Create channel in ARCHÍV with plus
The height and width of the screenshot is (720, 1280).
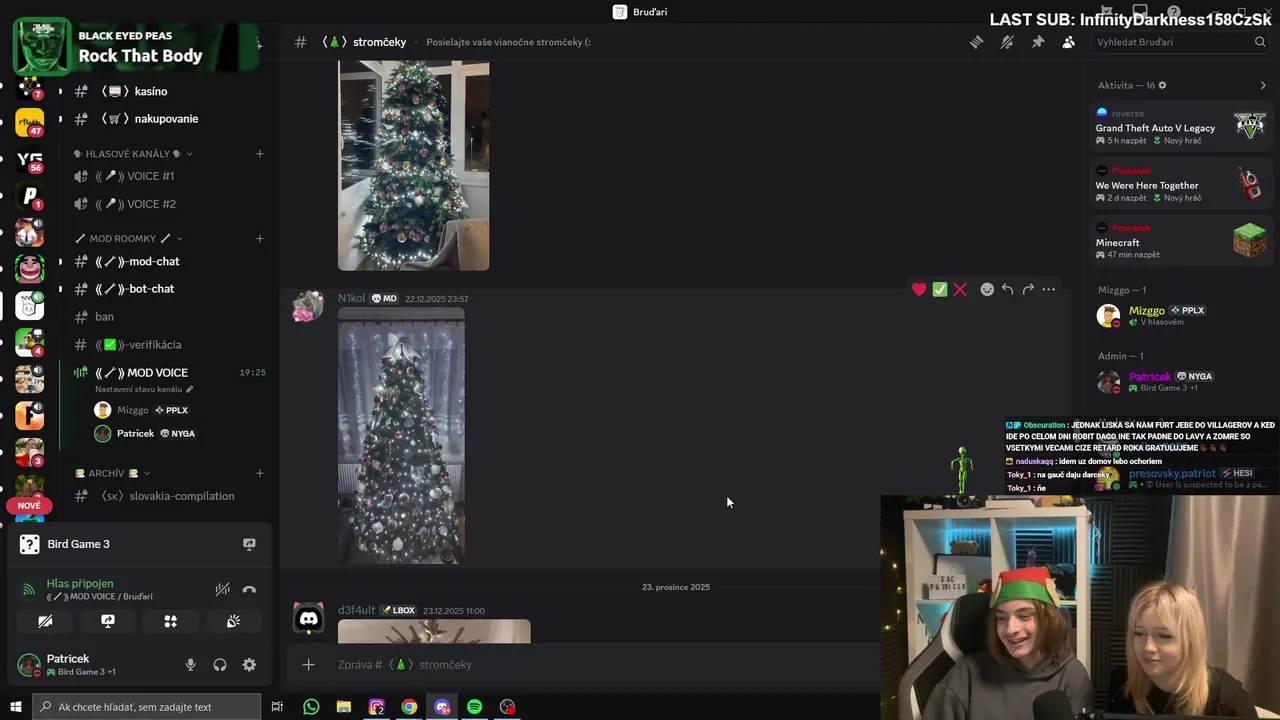click(259, 473)
